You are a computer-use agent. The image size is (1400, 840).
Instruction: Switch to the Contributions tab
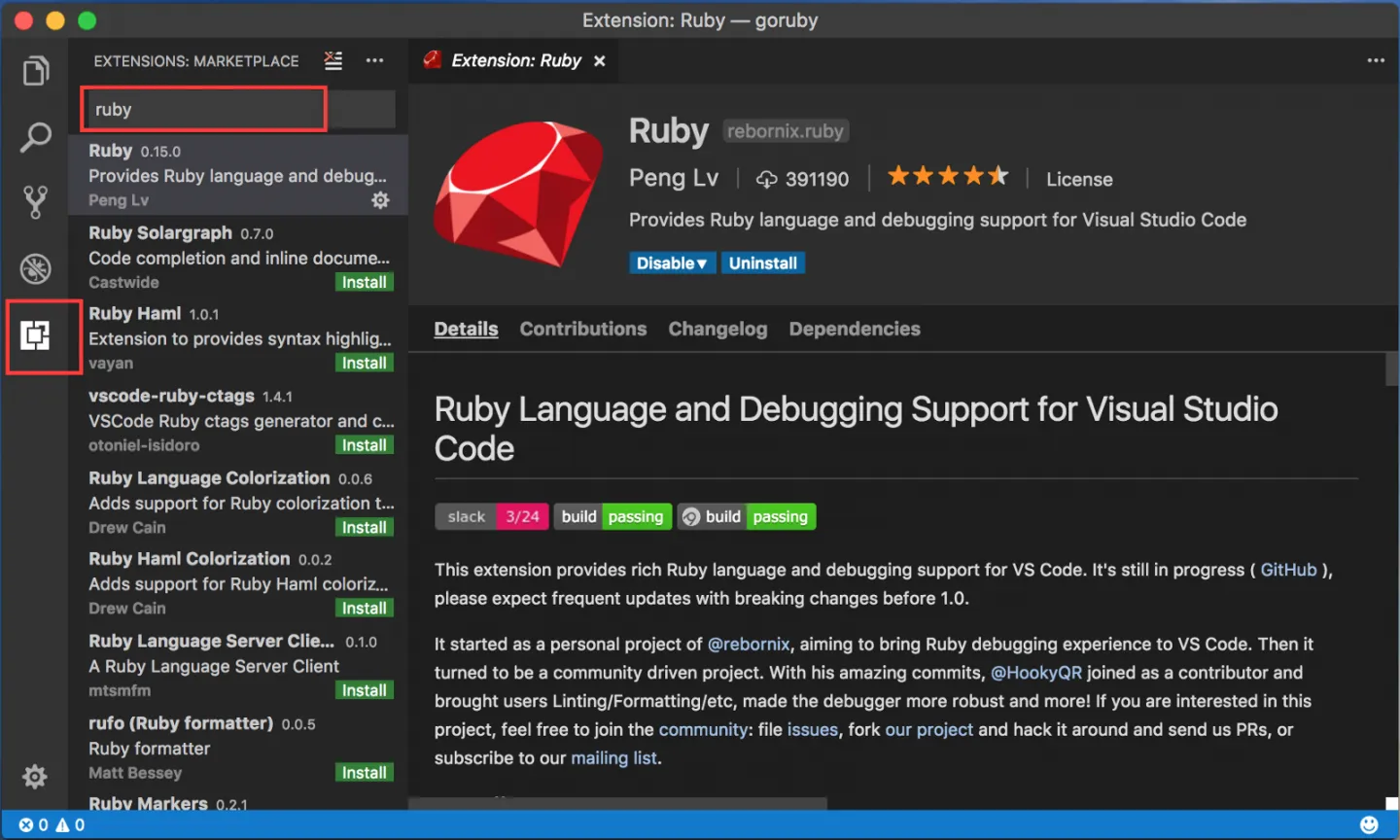(x=583, y=329)
